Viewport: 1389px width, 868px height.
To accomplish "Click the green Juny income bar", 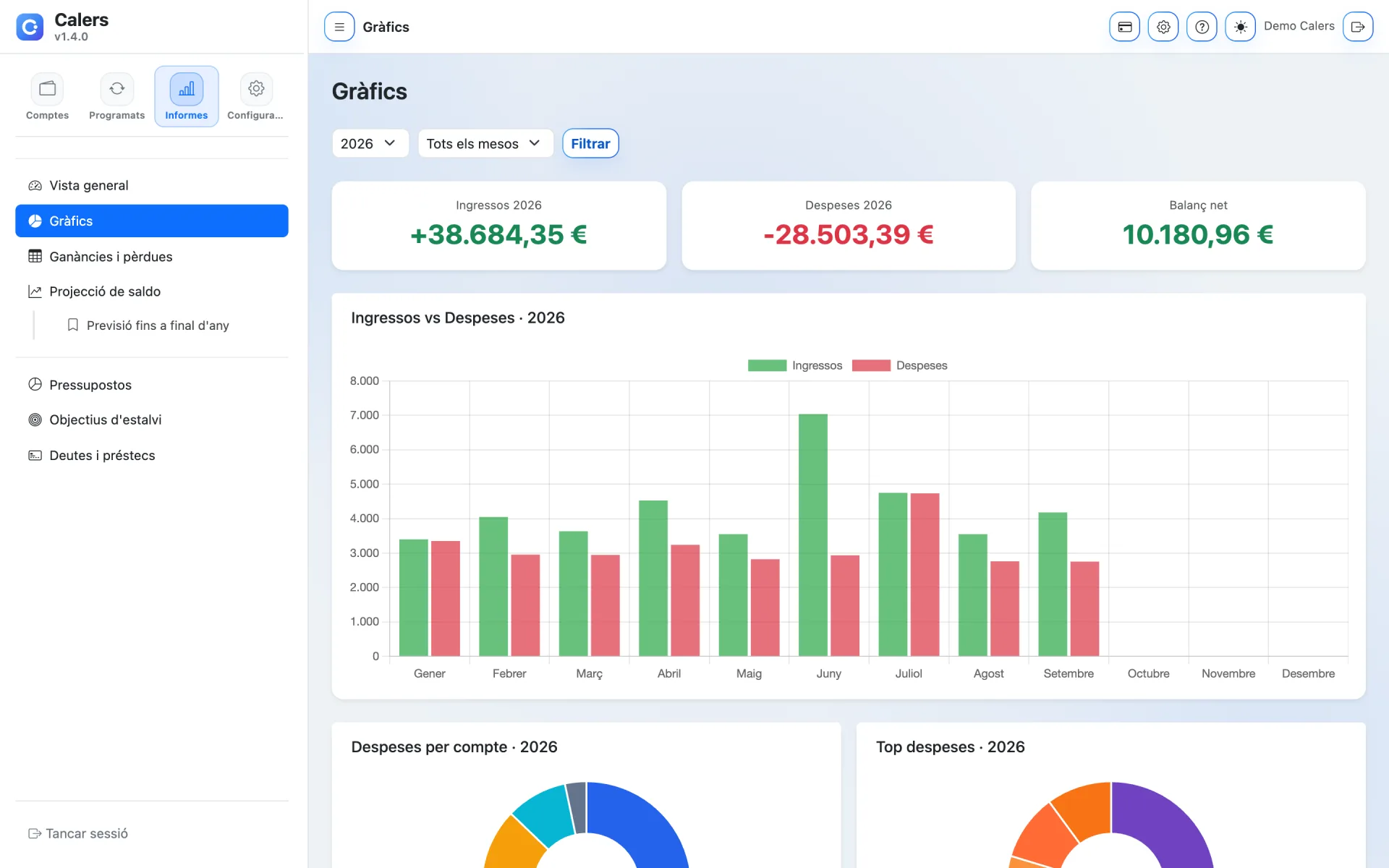I will coord(813,535).
